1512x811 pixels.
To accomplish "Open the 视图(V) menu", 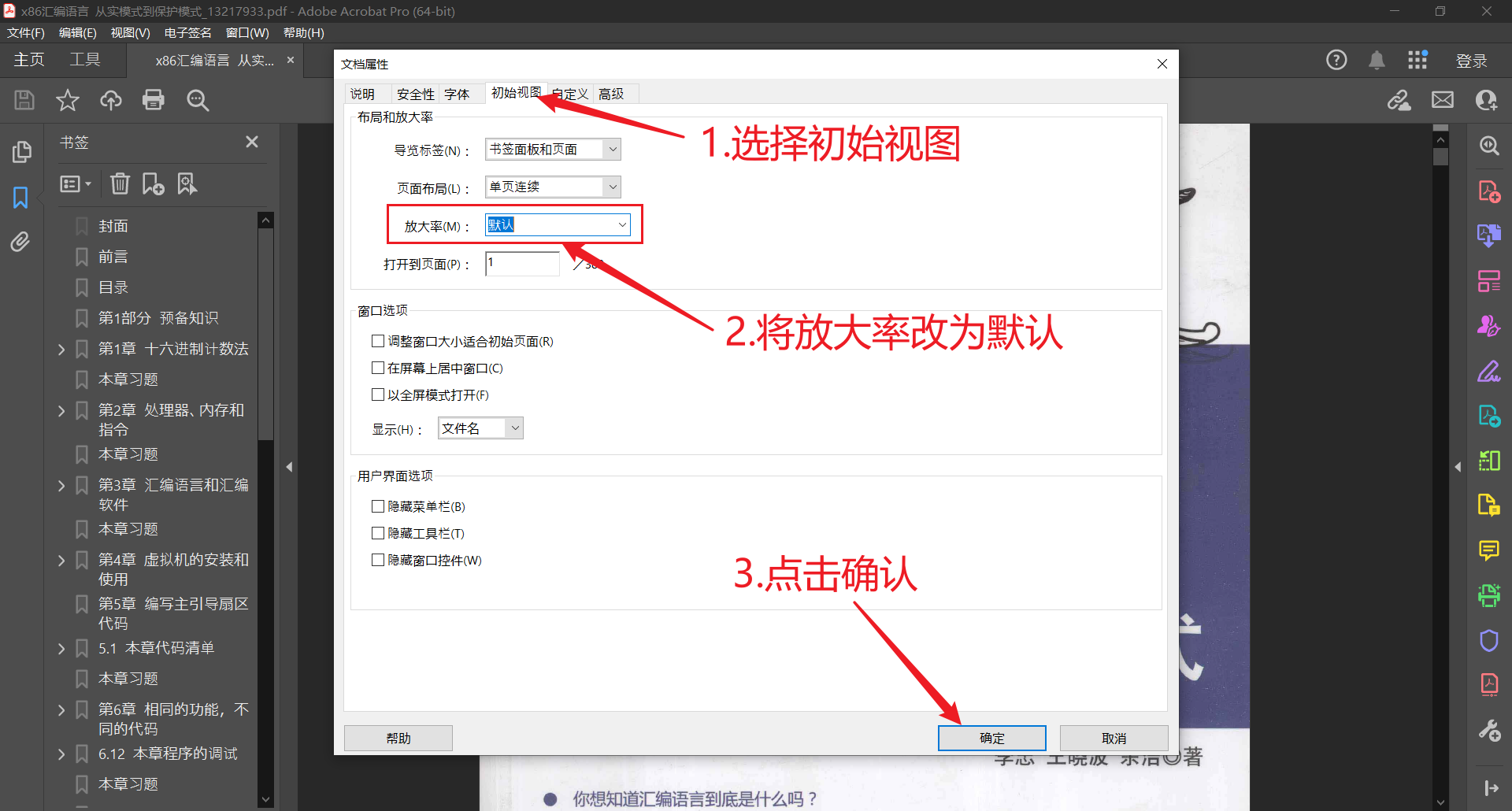I will 131,32.
